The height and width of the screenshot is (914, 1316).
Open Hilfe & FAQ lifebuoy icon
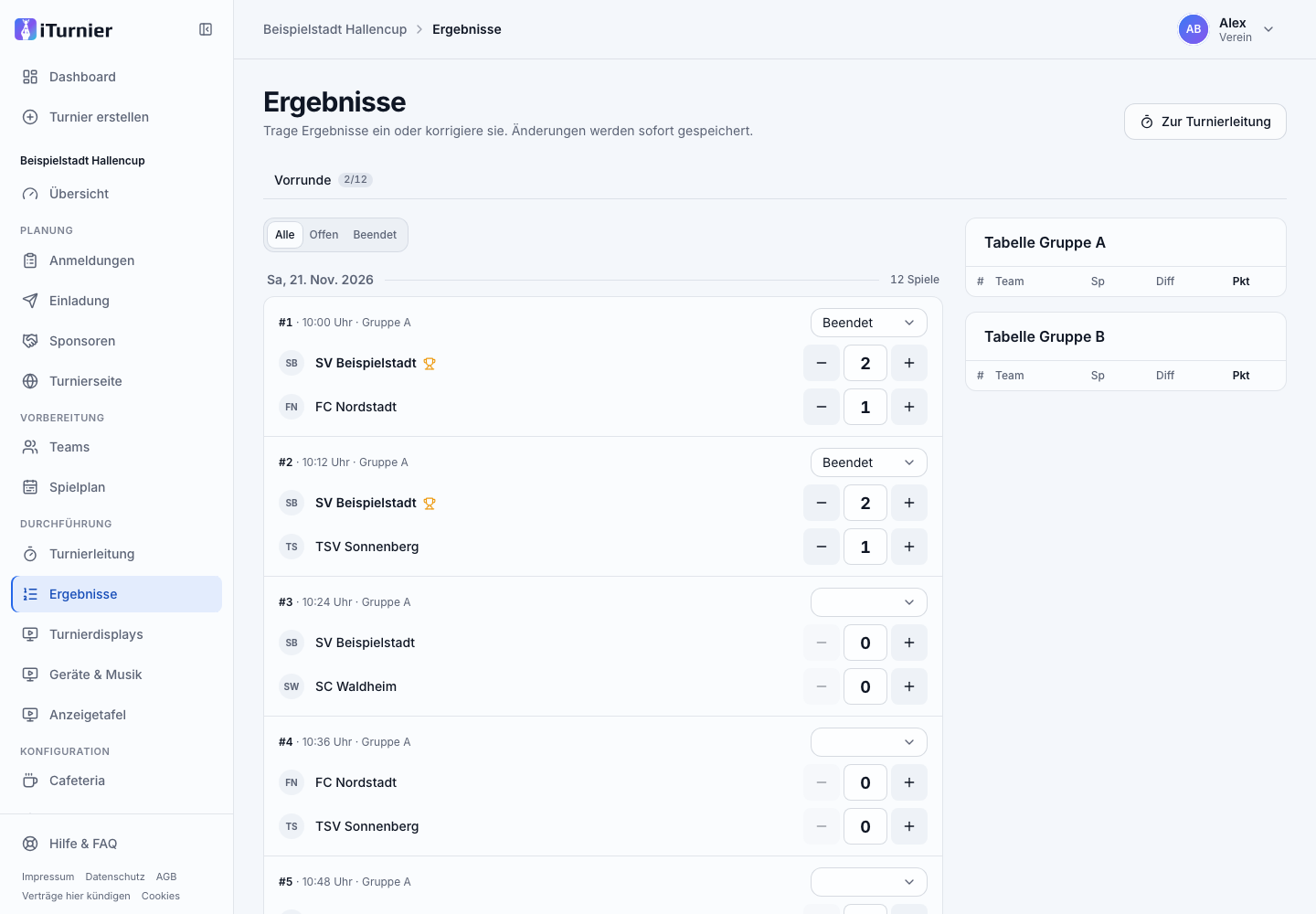tap(30, 844)
